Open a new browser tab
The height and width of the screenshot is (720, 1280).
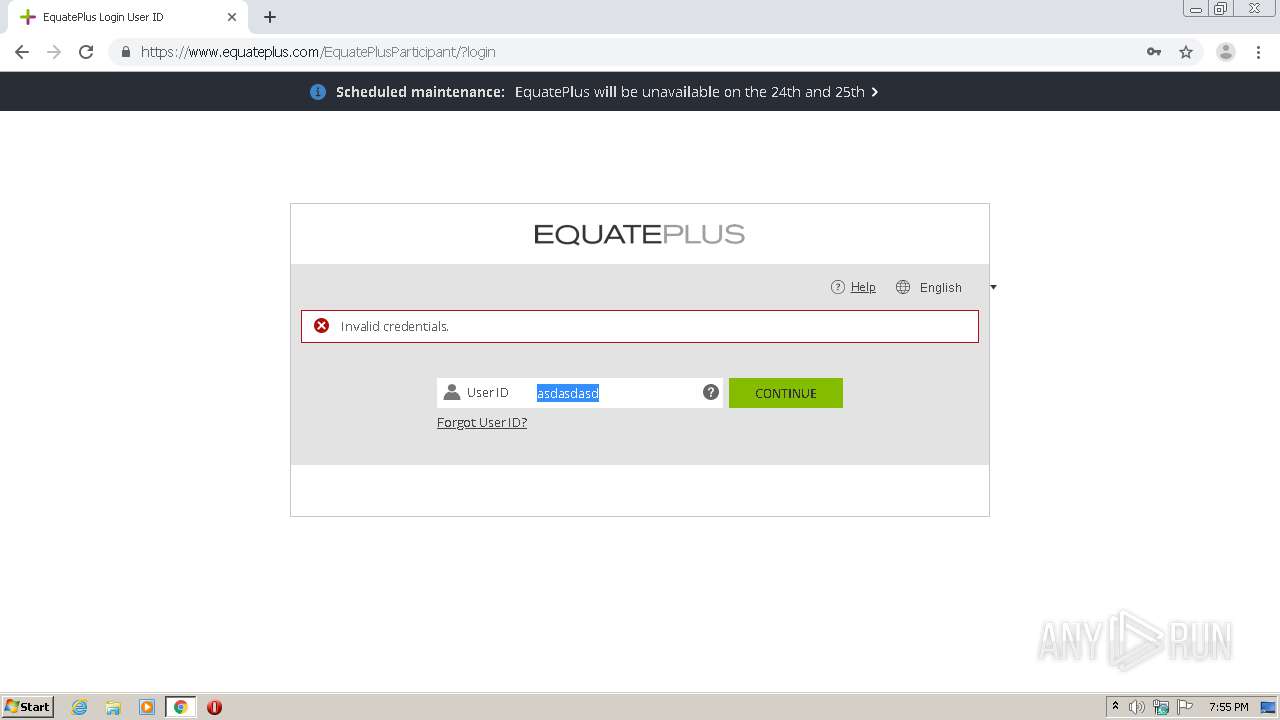(x=270, y=17)
